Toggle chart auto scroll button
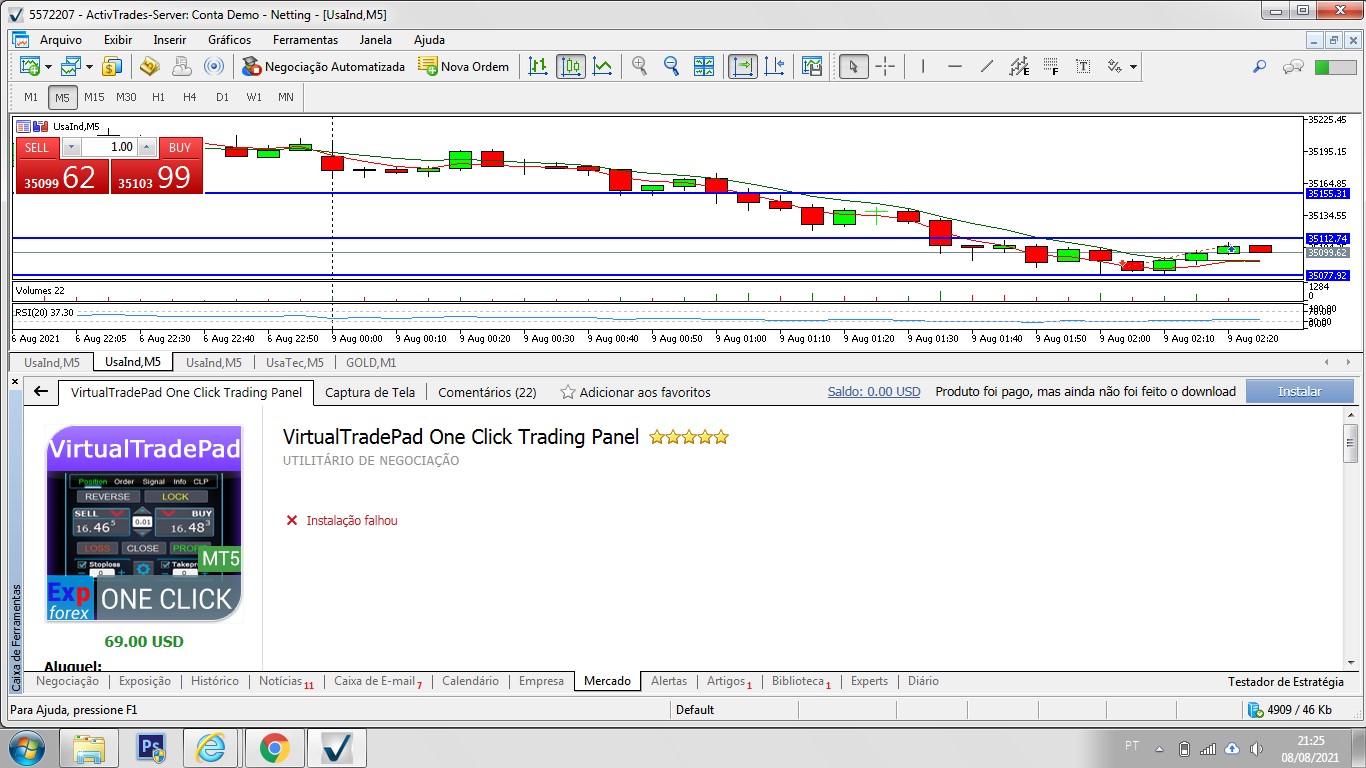Image resolution: width=1366 pixels, height=768 pixels. click(742, 67)
